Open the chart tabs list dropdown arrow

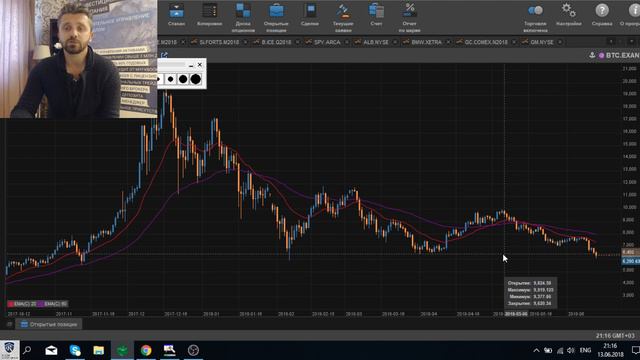tap(632, 42)
